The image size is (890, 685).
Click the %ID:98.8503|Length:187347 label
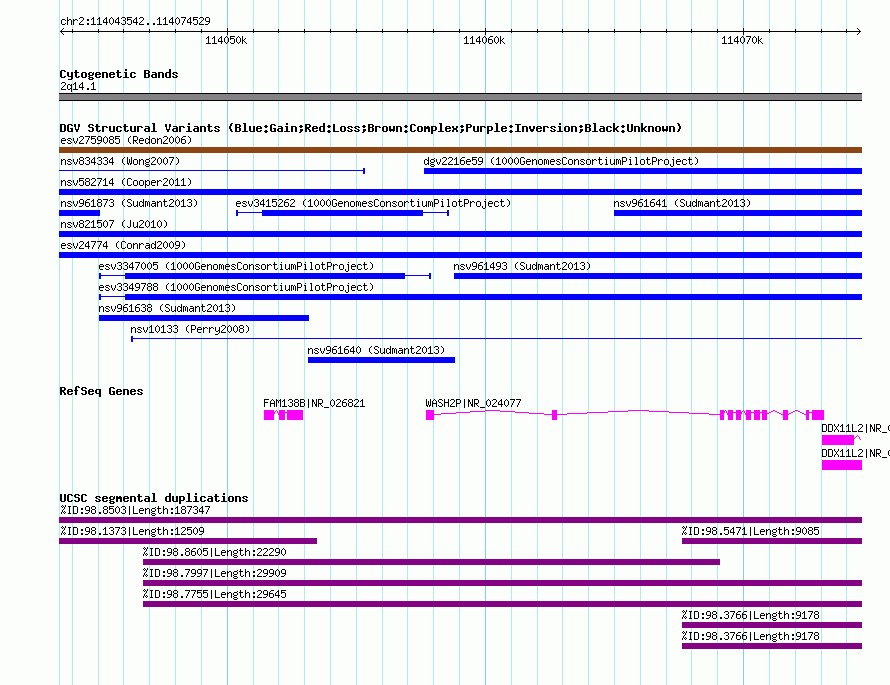135,510
